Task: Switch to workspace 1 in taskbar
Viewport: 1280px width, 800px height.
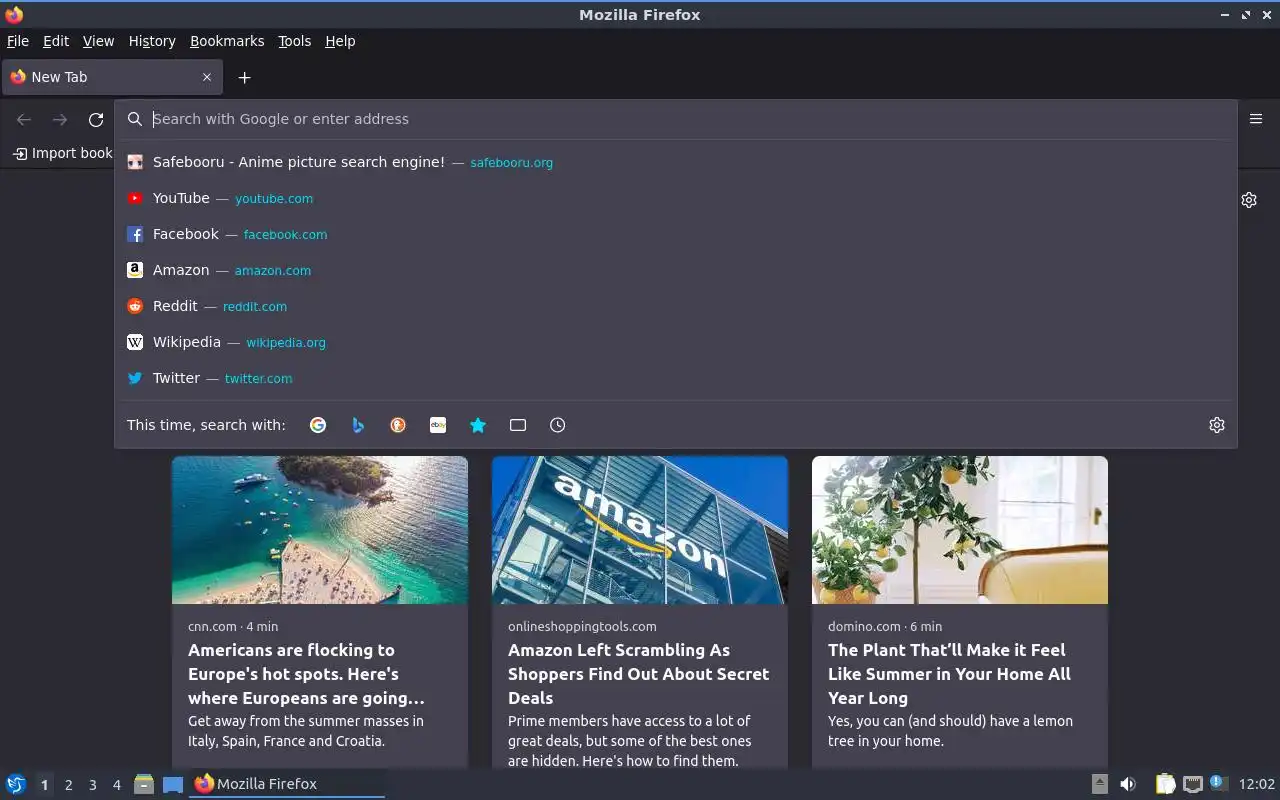Action: pyautogui.click(x=44, y=785)
